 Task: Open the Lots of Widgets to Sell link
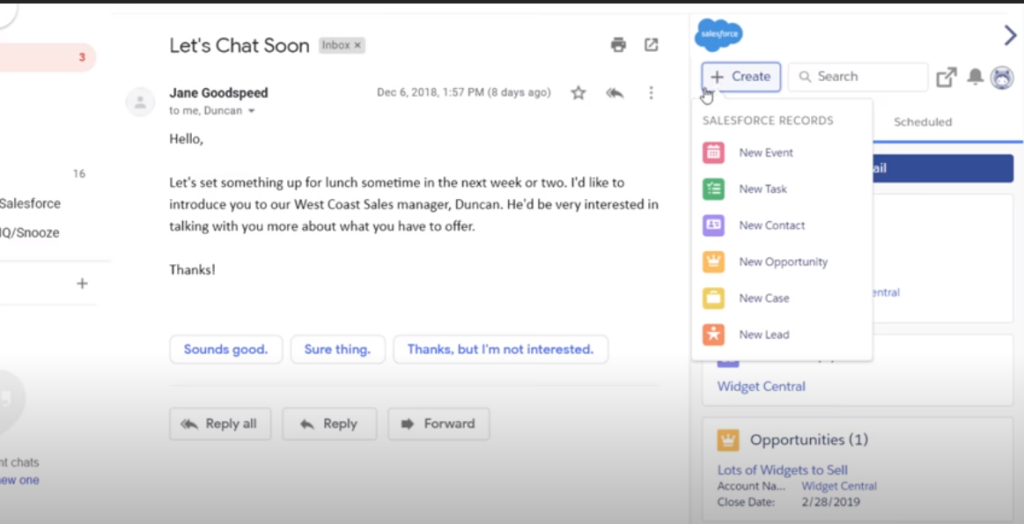click(x=782, y=470)
